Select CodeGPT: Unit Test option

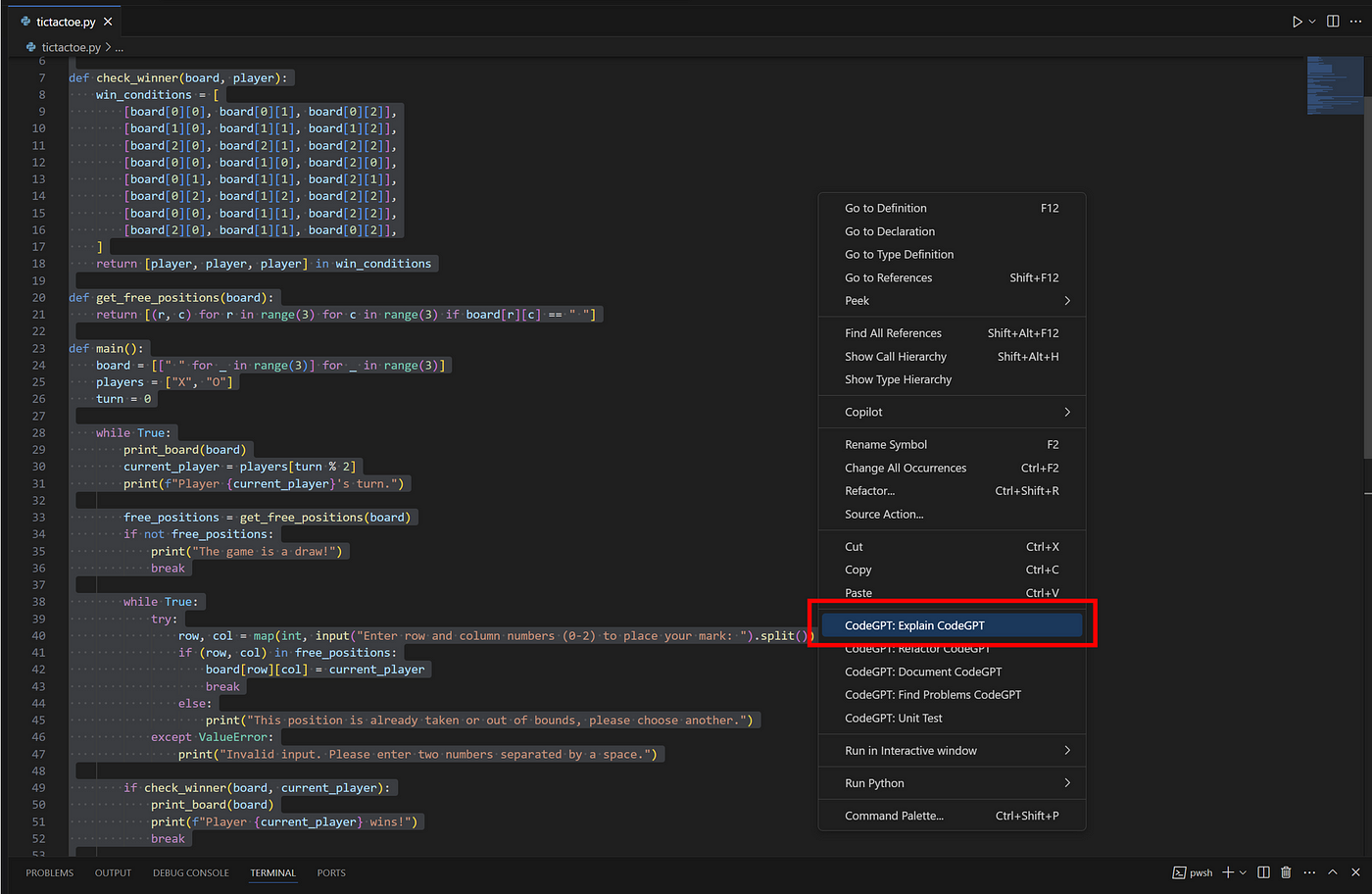(x=894, y=718)
